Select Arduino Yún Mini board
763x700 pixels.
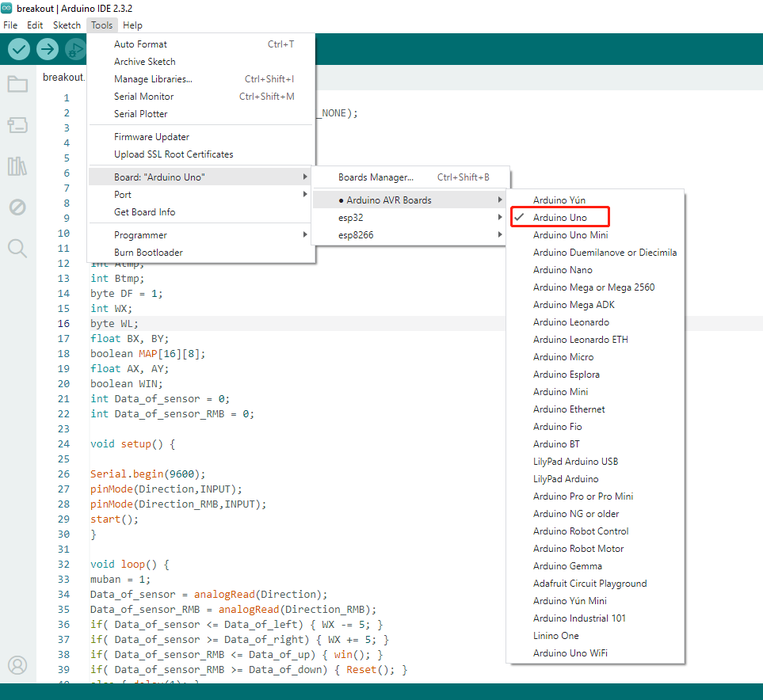coord(595,601)
